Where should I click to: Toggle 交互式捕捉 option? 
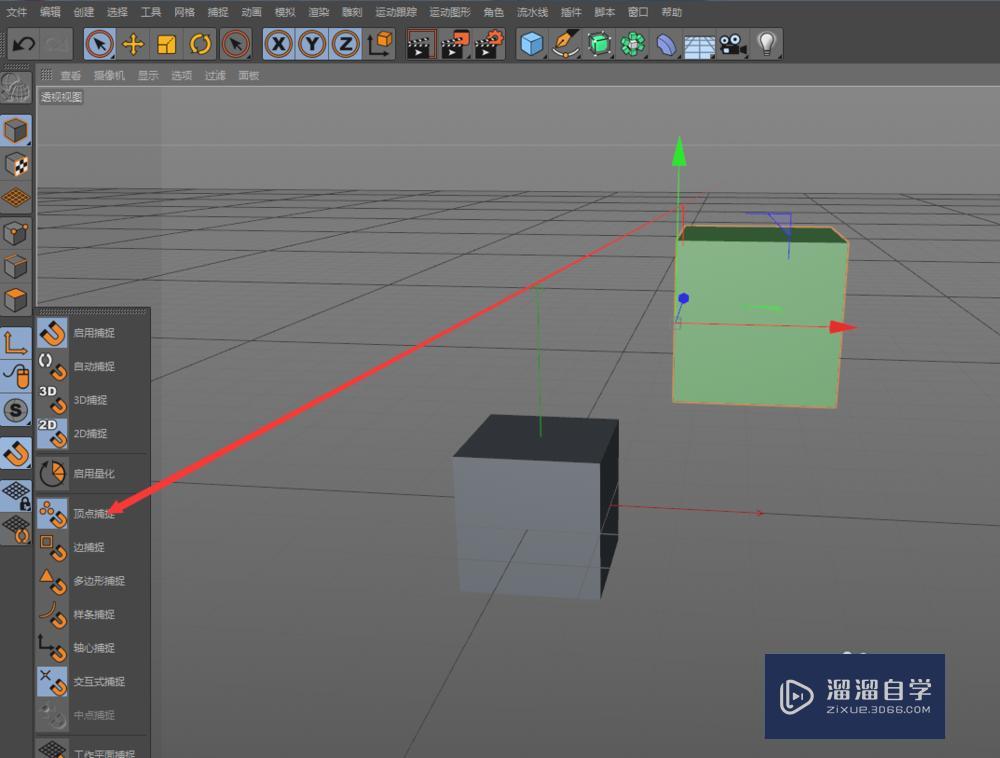[x=92, y=681]
